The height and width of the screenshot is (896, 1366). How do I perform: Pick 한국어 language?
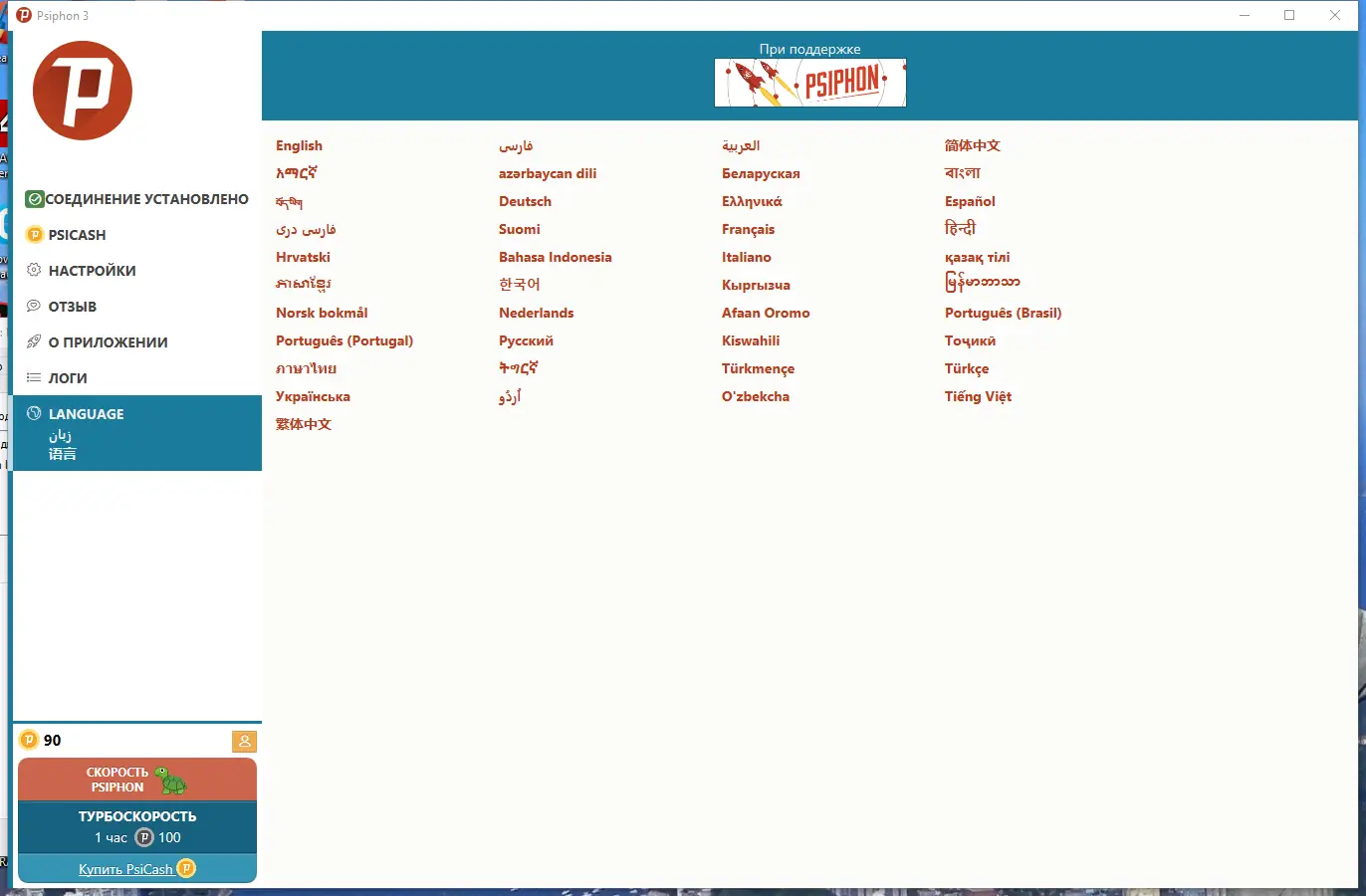(520, 285)
